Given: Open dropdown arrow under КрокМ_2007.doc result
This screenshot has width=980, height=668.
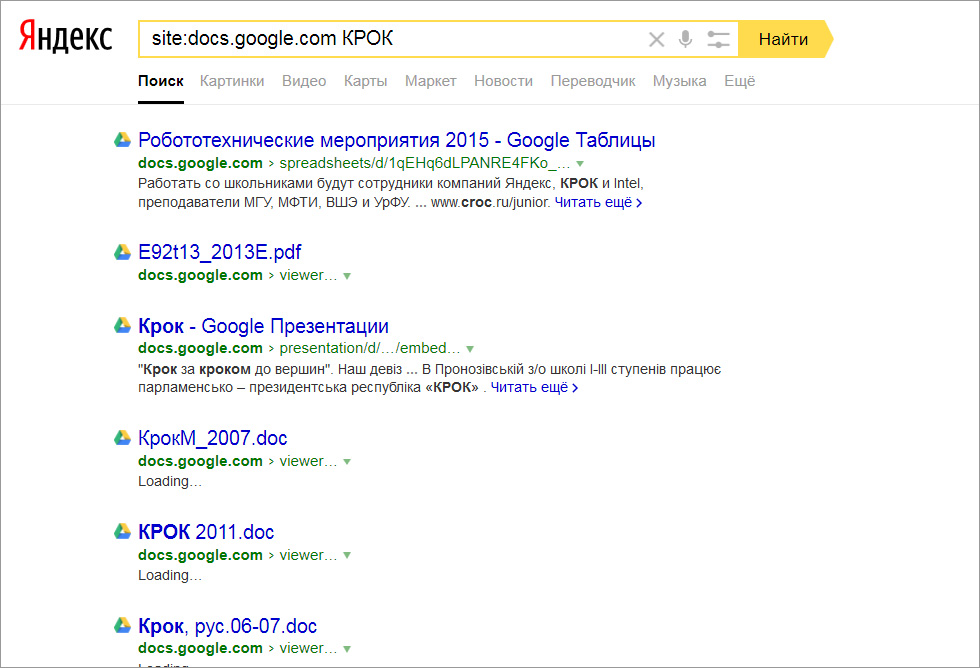Looking at the screenshot, I should pyautogui.click(x=347, y=462).
